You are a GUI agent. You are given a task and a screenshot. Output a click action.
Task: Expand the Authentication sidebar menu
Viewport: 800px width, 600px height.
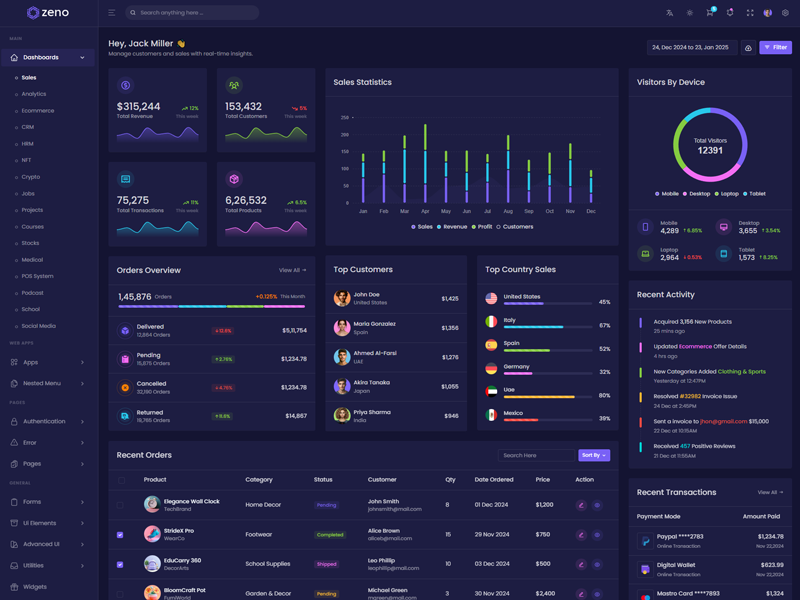48,422
